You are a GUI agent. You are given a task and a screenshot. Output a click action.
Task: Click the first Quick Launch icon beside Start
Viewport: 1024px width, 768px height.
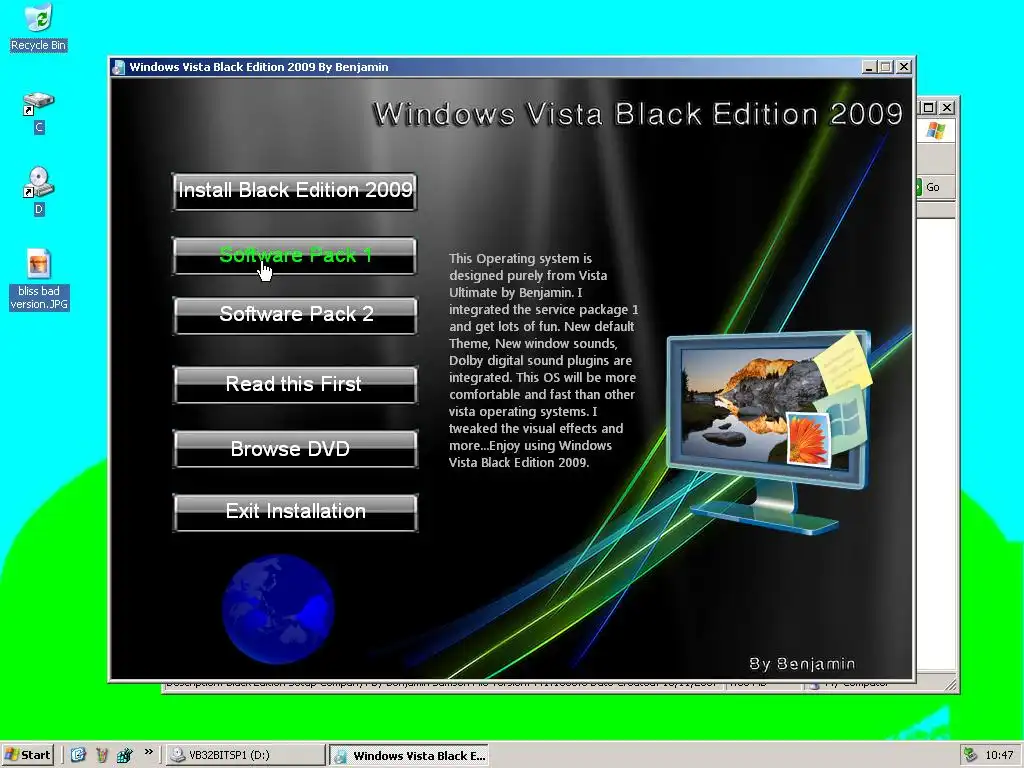click(78, 755)
